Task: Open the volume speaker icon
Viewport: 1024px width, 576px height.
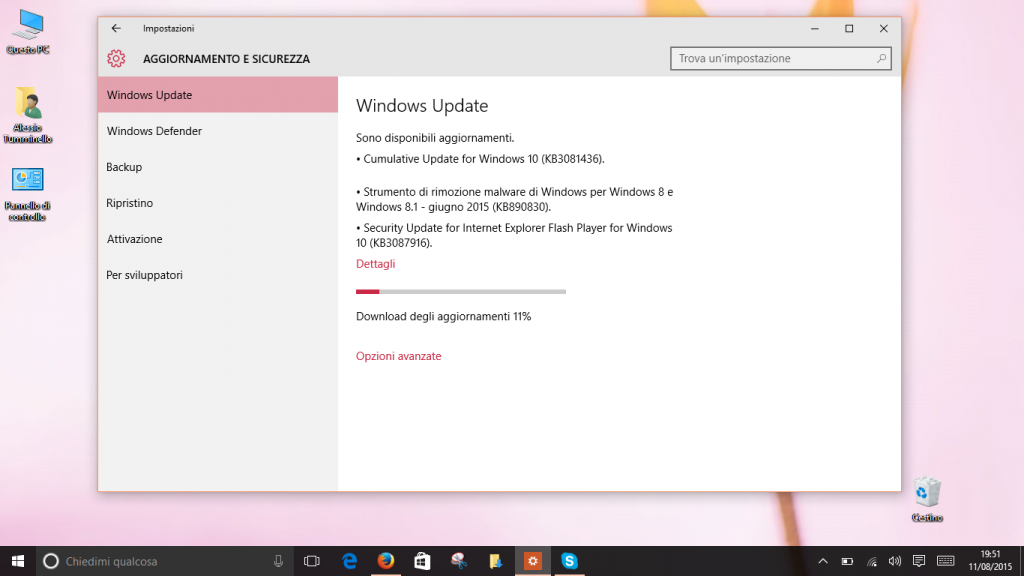Action: 895,561
